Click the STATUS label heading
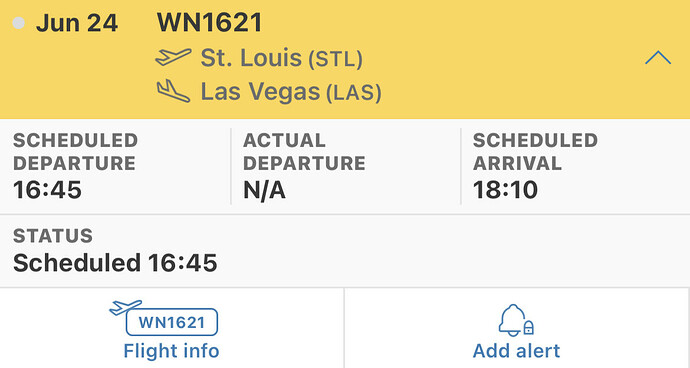690x368 pixels. point(53,236)
